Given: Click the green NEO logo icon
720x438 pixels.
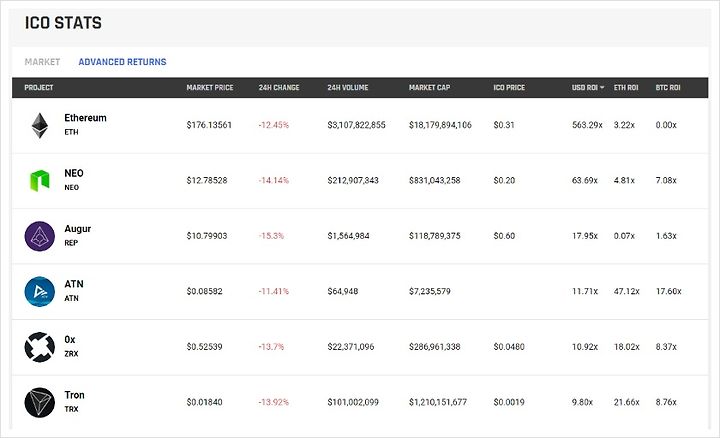Looking at the screenshot, I should (x=39, y=180).
